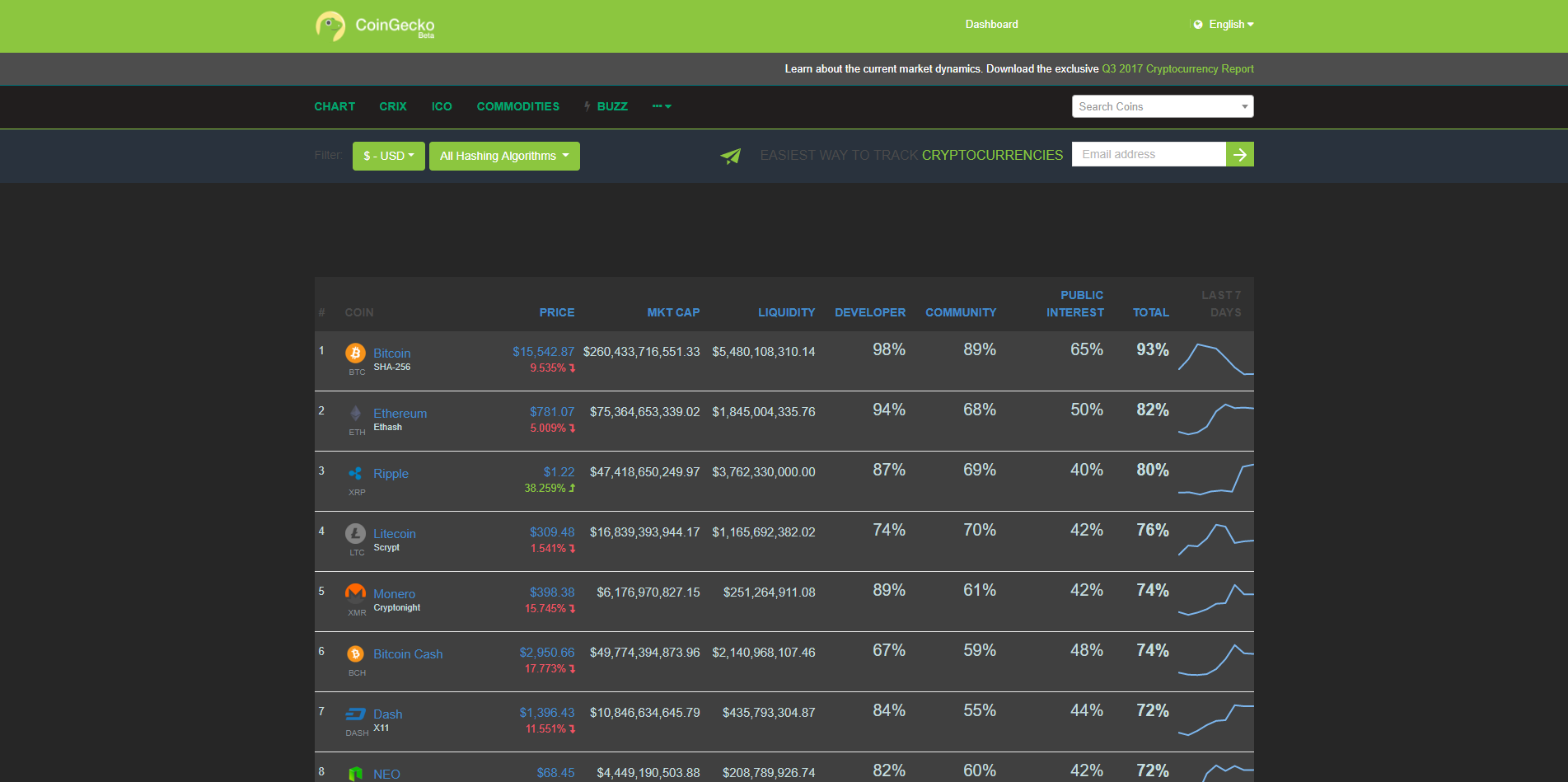Click the Ethereum coin icon
Image resolution: width=1568 pixels, height=782 pixels.
(x=355, y=414)
